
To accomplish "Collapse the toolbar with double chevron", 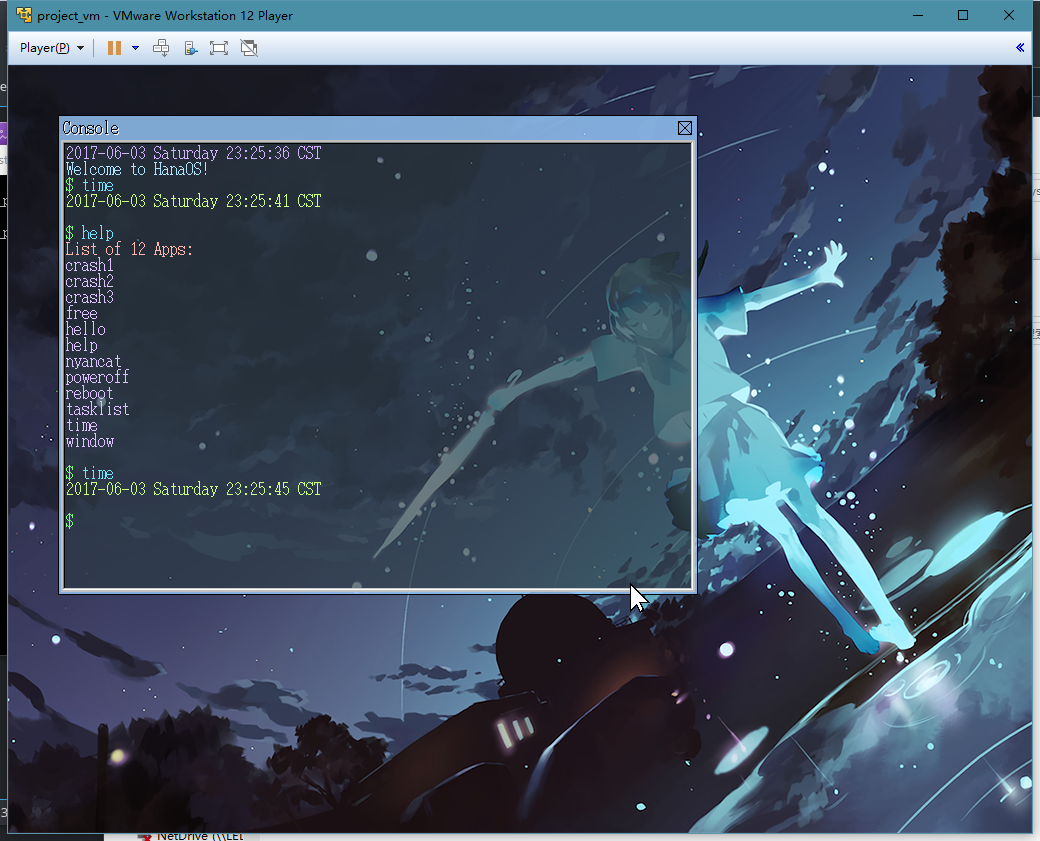I will [1020, 47].
